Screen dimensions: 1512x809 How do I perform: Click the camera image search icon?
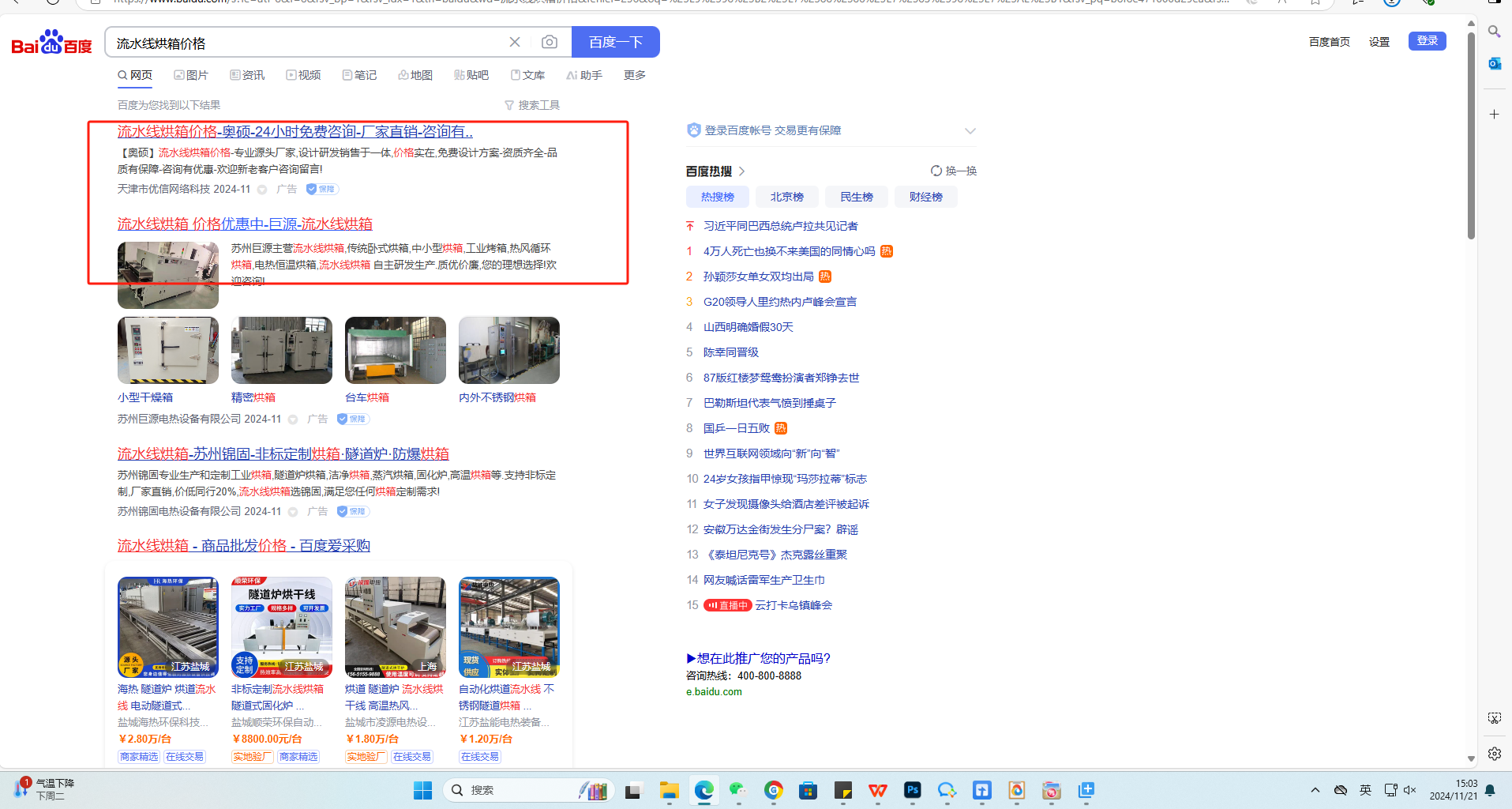pyautogui.click(x=550, y=43)
